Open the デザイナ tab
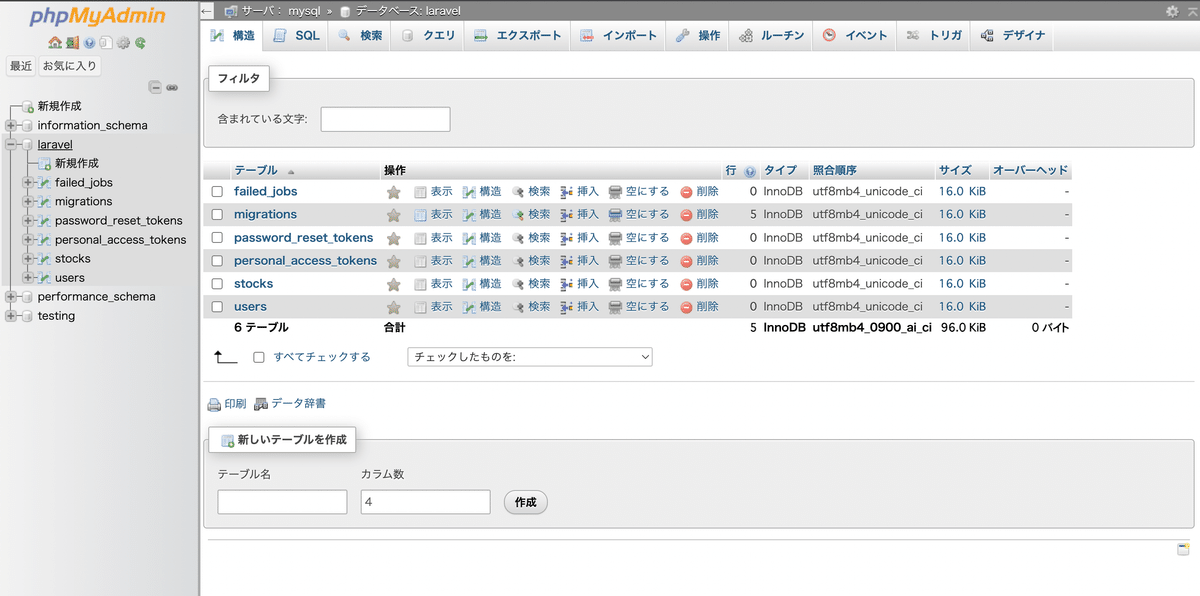 pos(1013,36)
